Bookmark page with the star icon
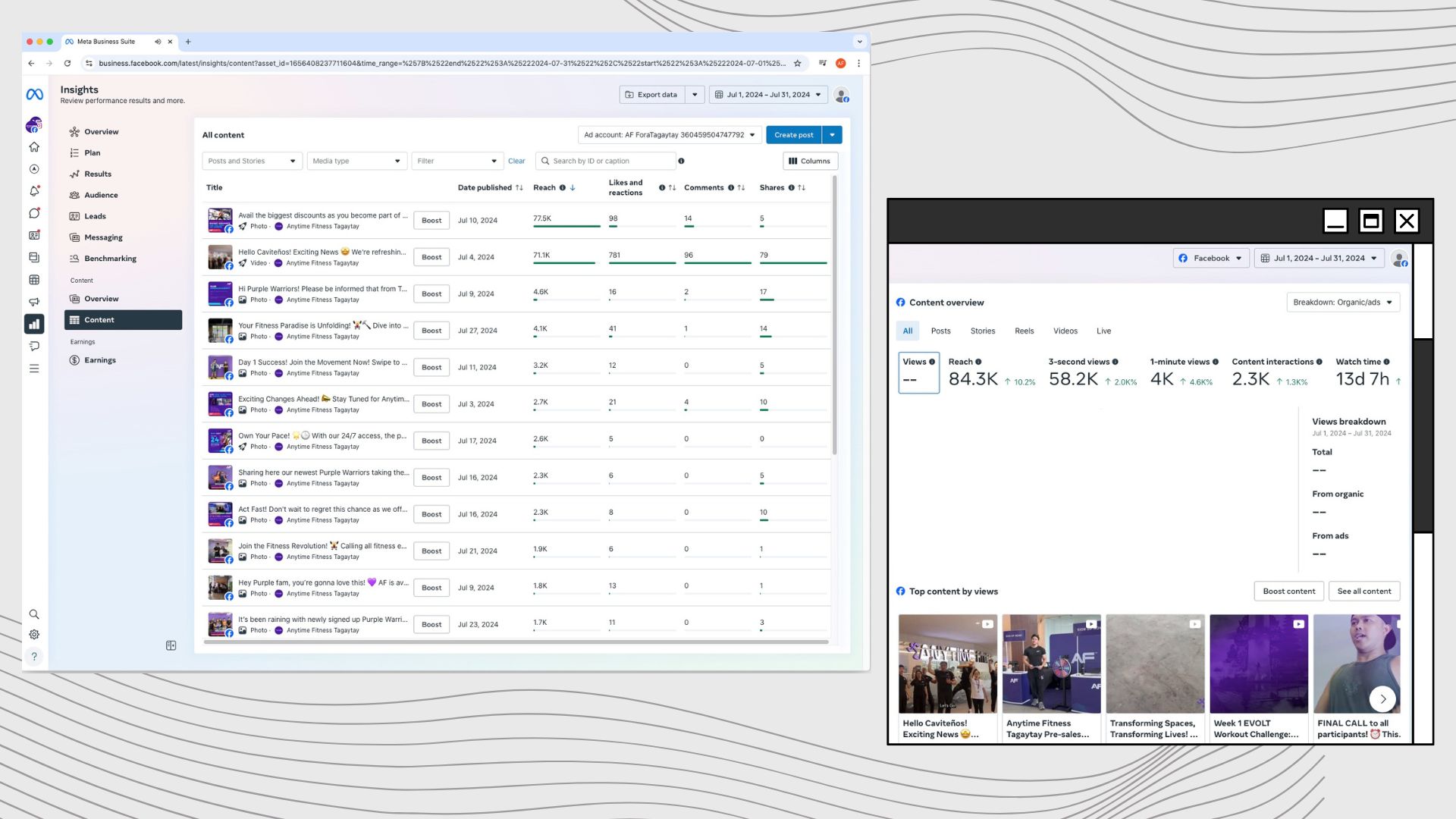 click(x=797, y=64)
